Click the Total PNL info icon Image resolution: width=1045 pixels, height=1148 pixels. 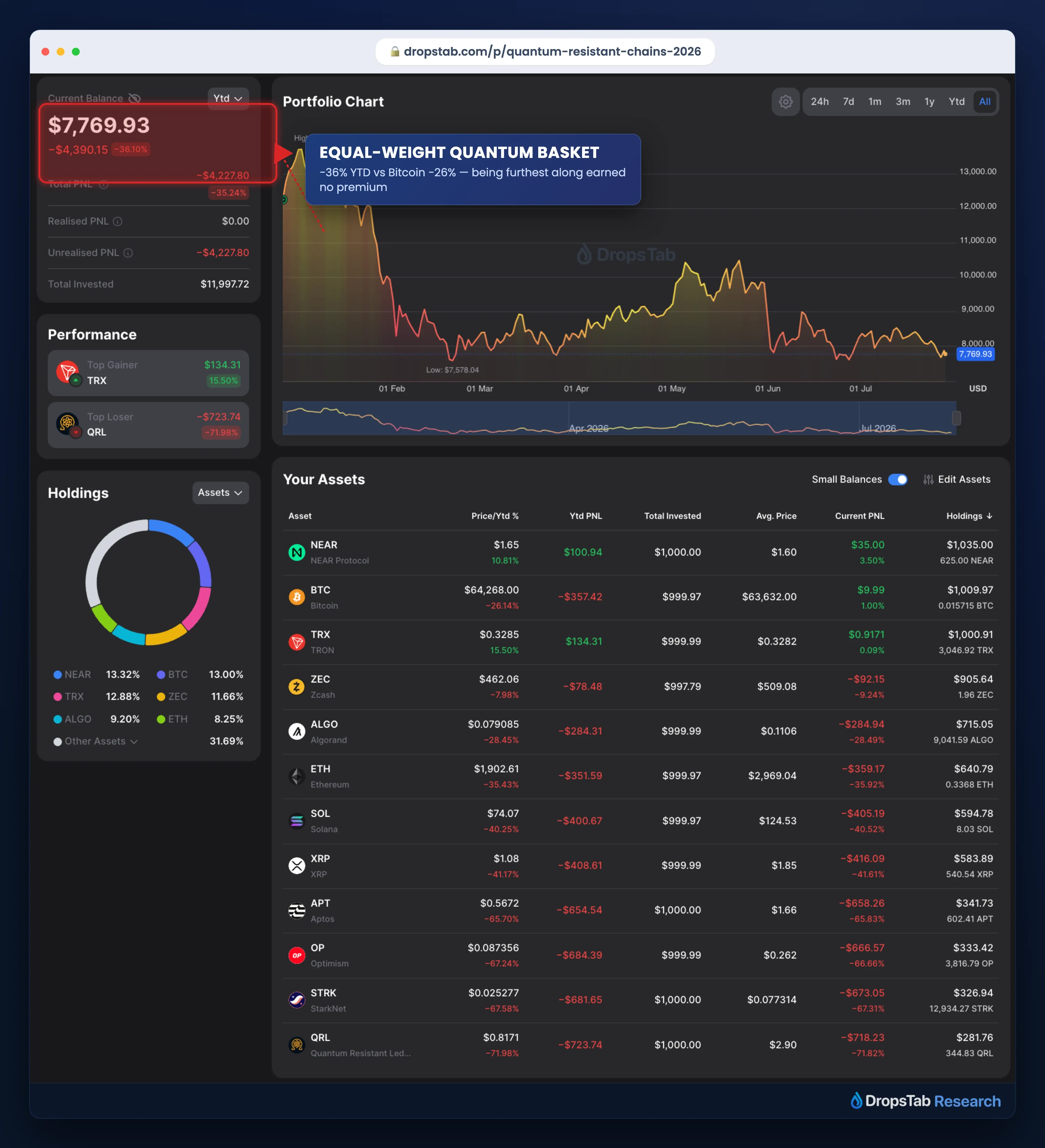(104, 184)
